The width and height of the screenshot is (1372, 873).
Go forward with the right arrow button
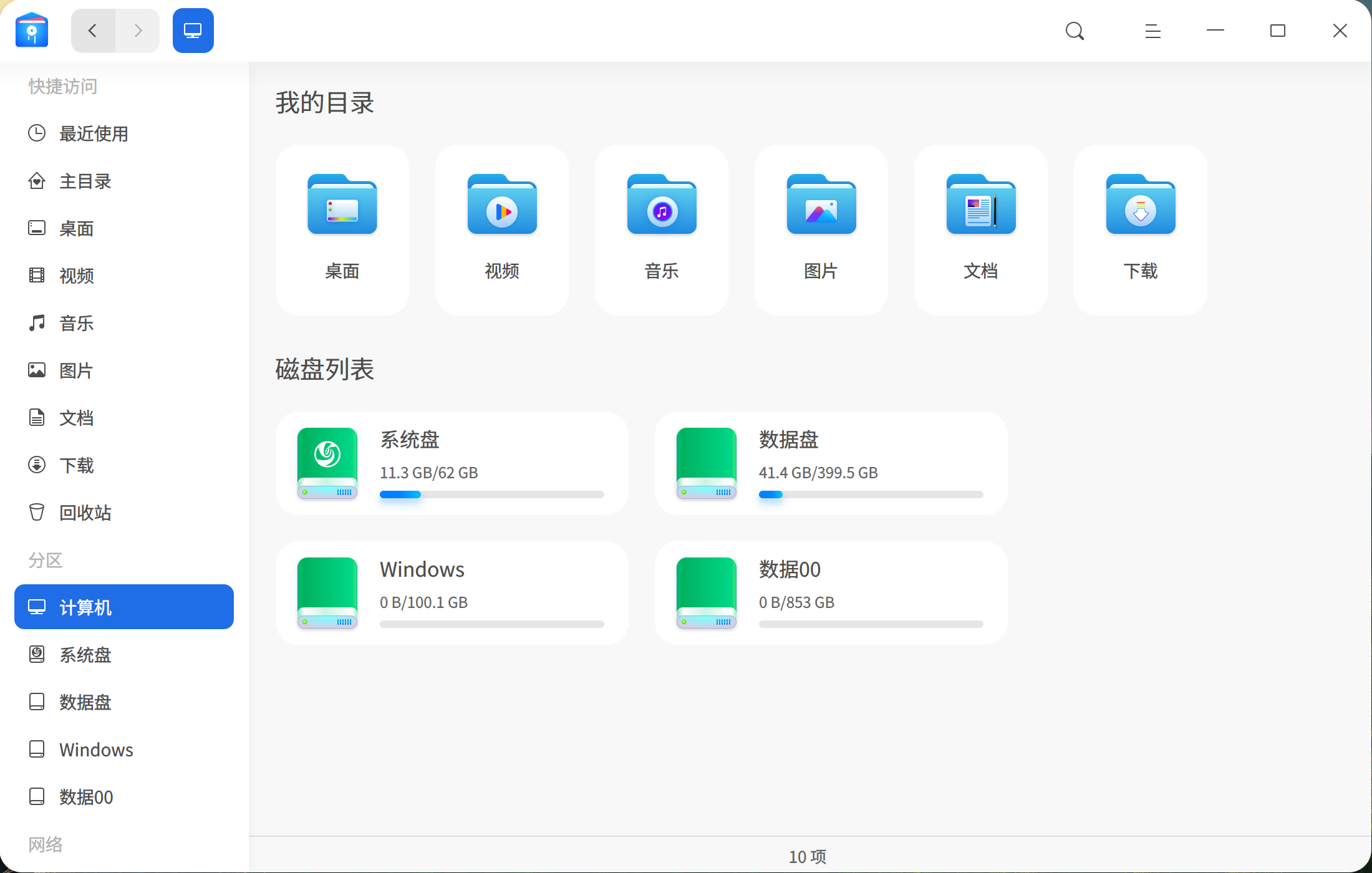coord(138,31)
